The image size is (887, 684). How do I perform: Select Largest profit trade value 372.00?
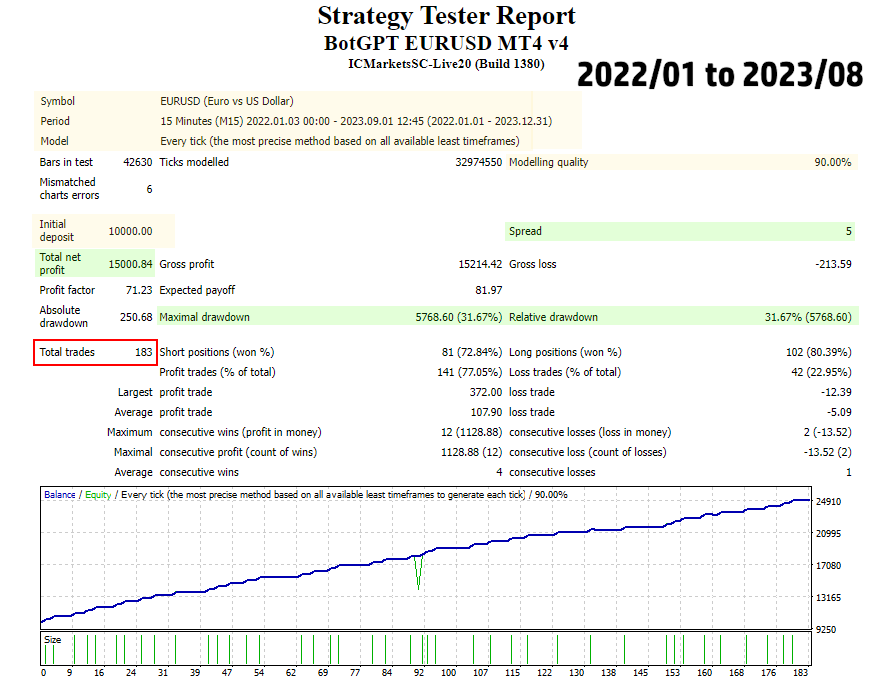(x=486, y=392)
